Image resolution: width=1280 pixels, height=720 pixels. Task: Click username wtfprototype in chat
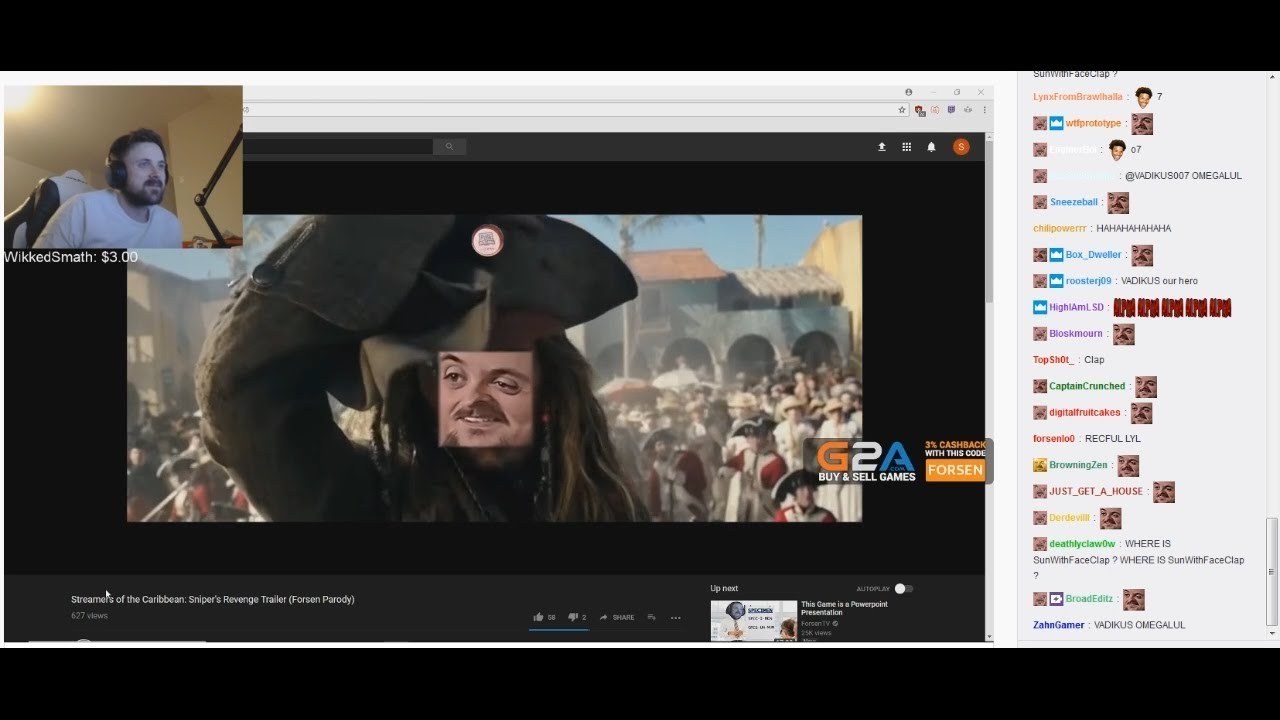point(1093,123)
